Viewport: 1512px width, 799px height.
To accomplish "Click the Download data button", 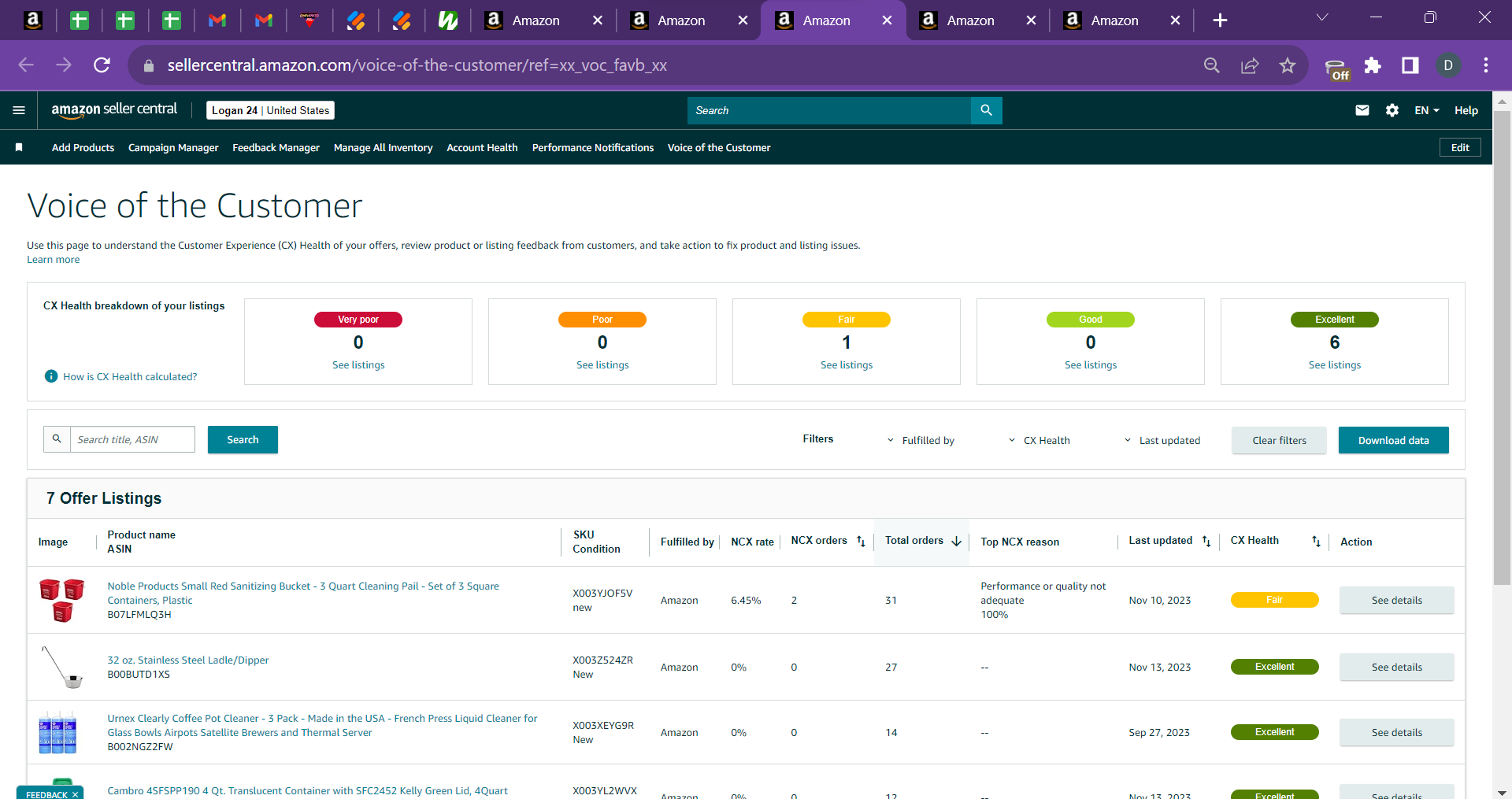I will (1393, 440).
